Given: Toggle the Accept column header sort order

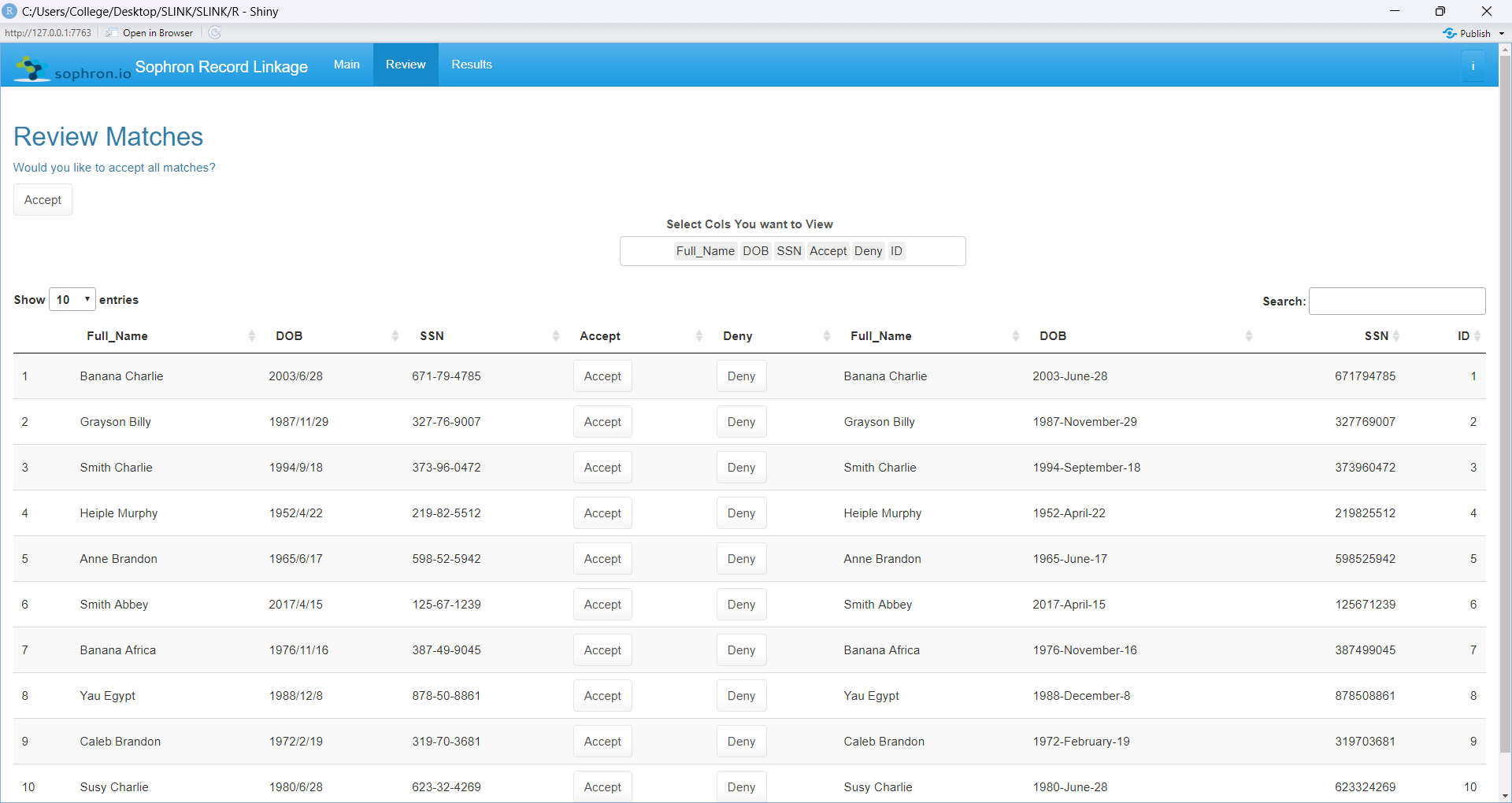Looking at the screenshot, I should (x=600, y=335).
